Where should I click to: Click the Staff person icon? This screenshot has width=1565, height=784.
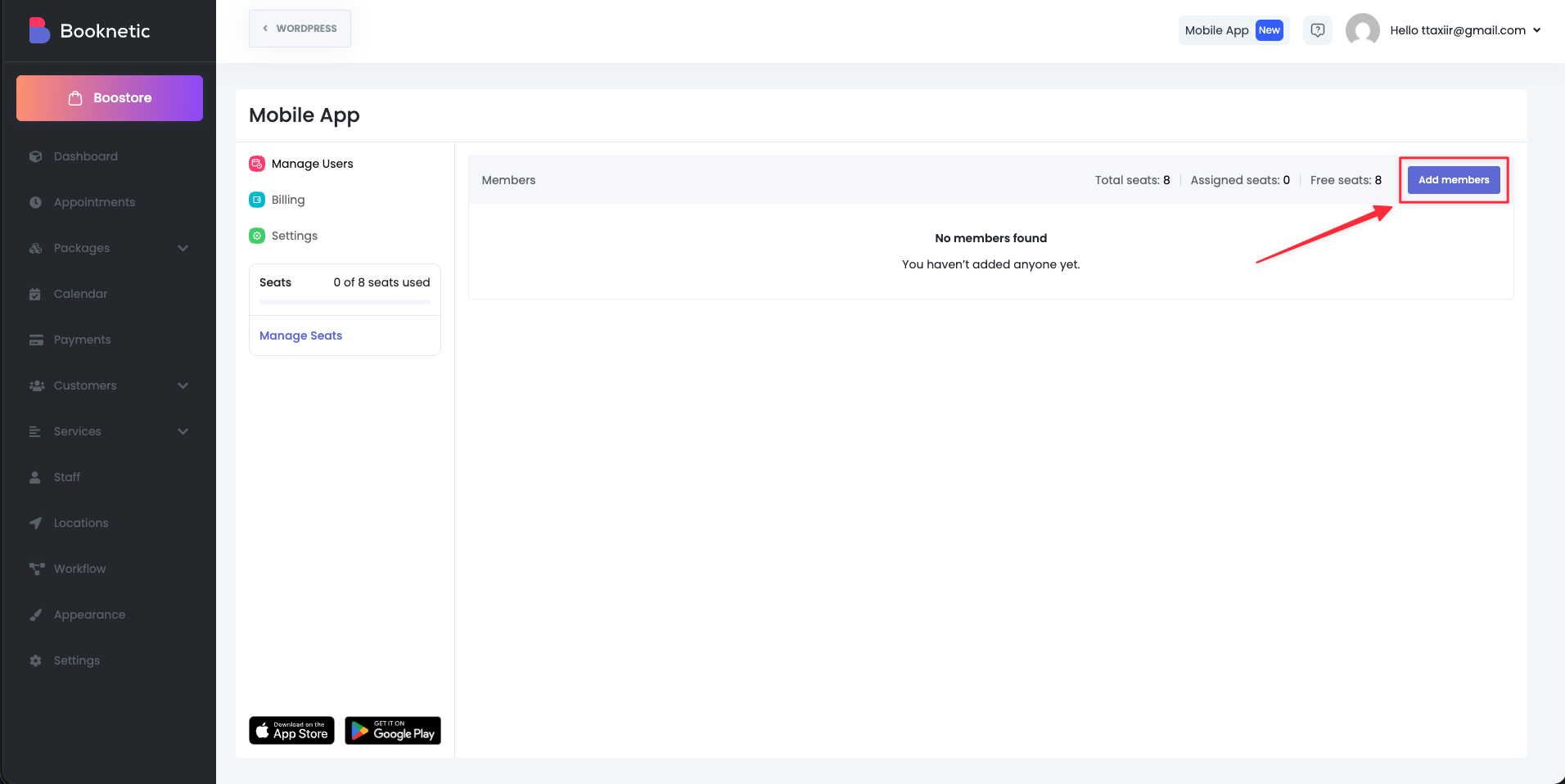pos(35,477)
